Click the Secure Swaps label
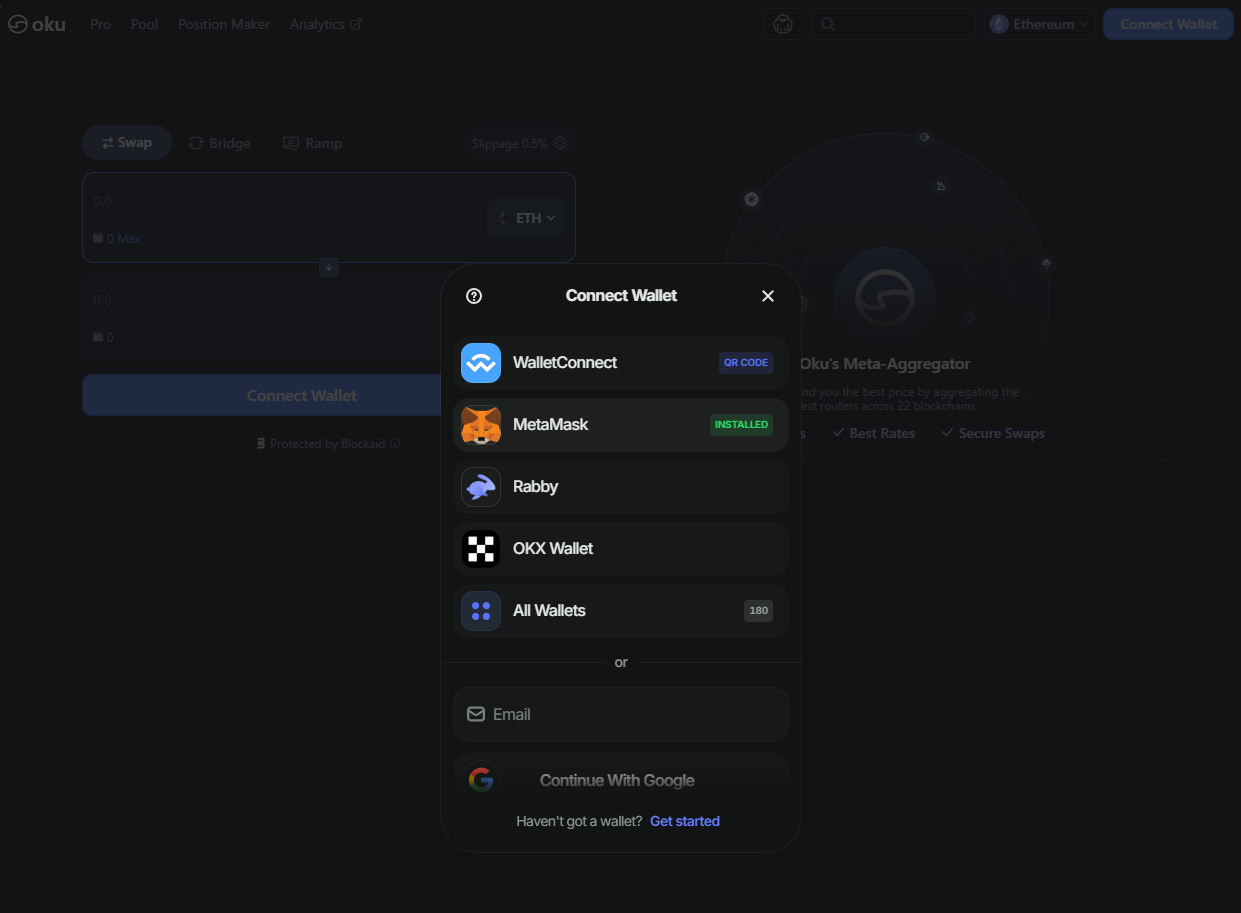This screenshot has height=913, width=1241. pos(1002,433)
